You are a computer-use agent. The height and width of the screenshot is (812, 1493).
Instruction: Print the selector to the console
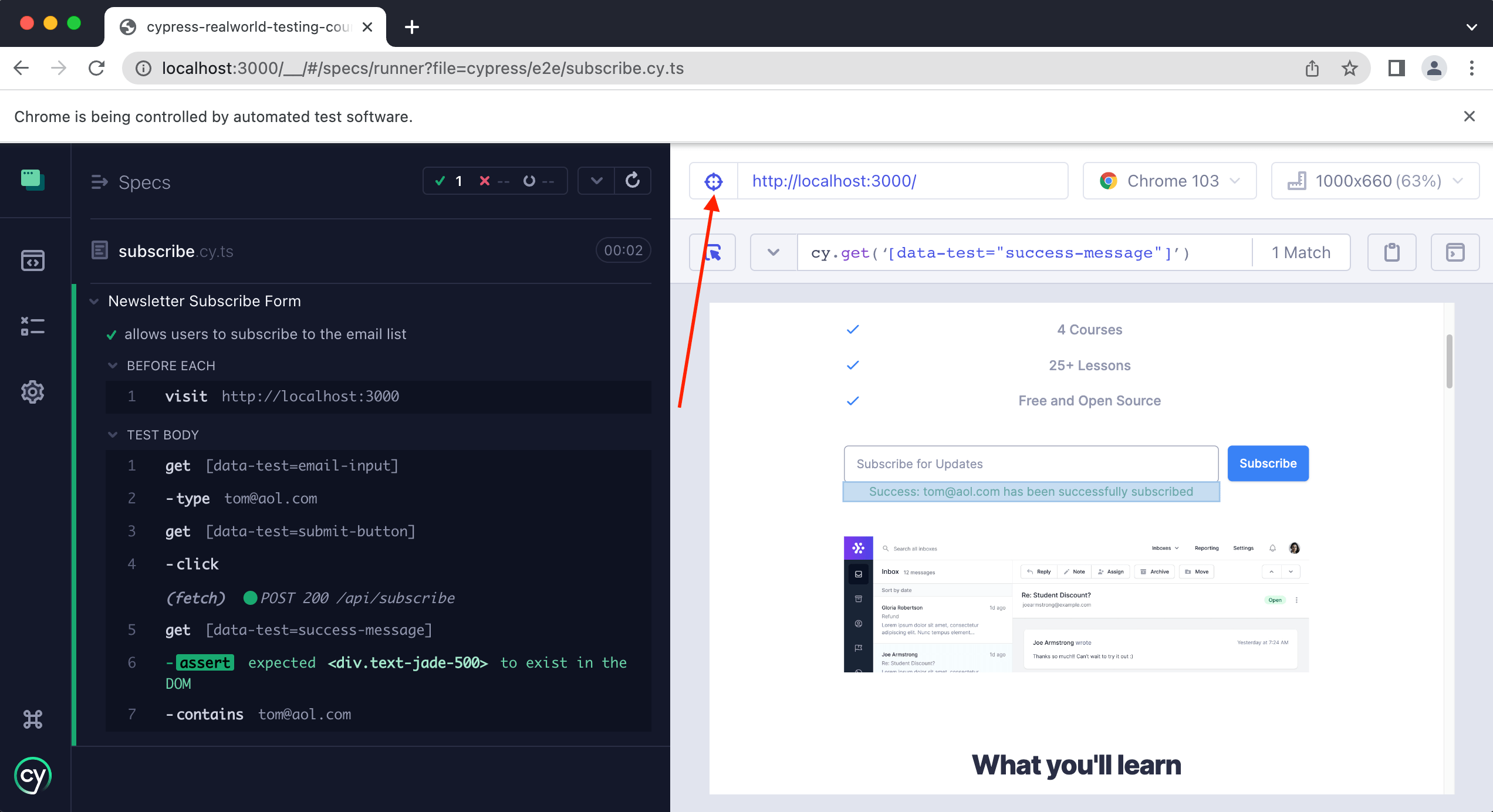[x=1455, y=252]
